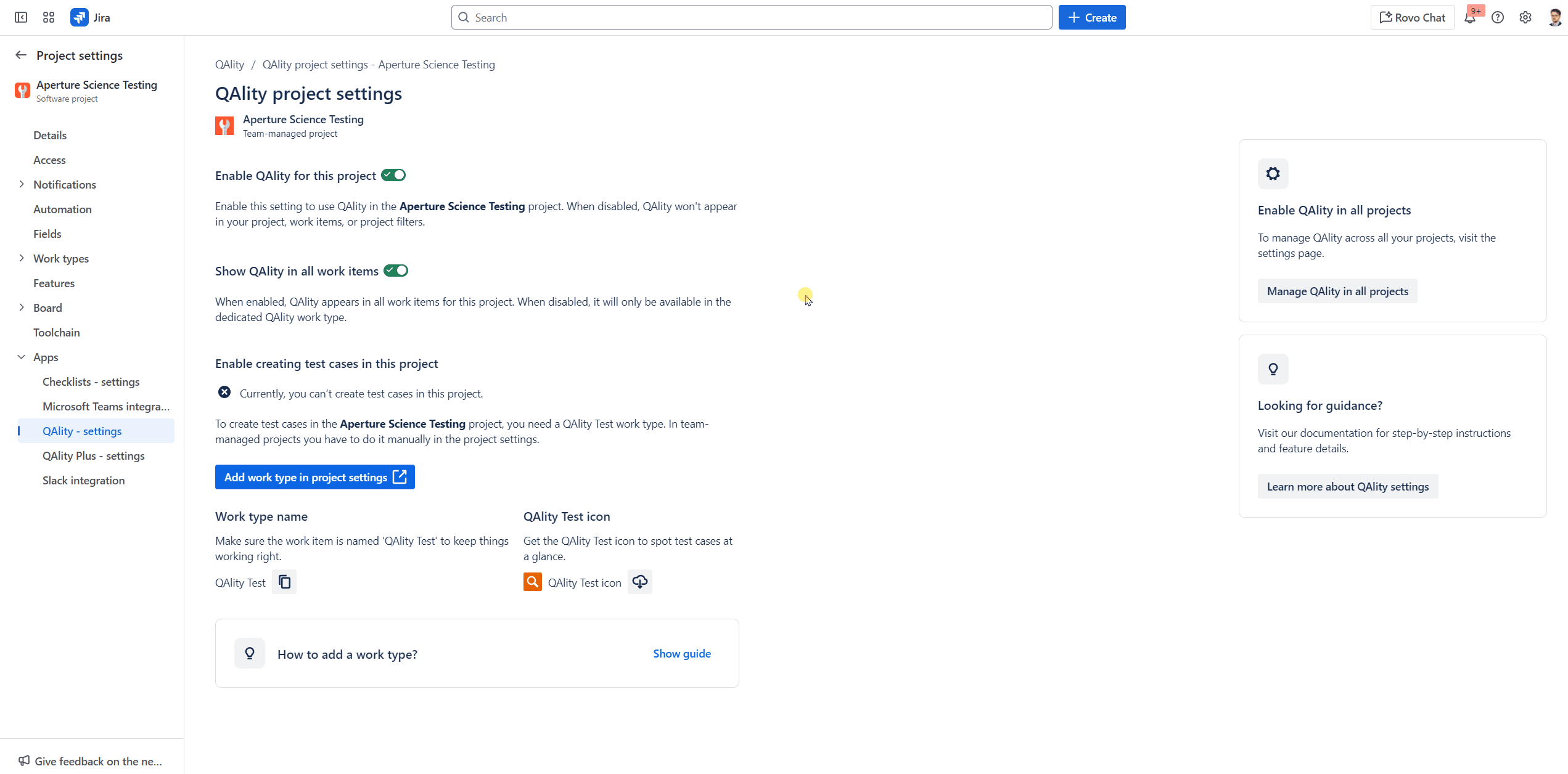This screenshot has height=774, width=1568.
Task: Open Checklists - settings
Action: click(91, 381)
